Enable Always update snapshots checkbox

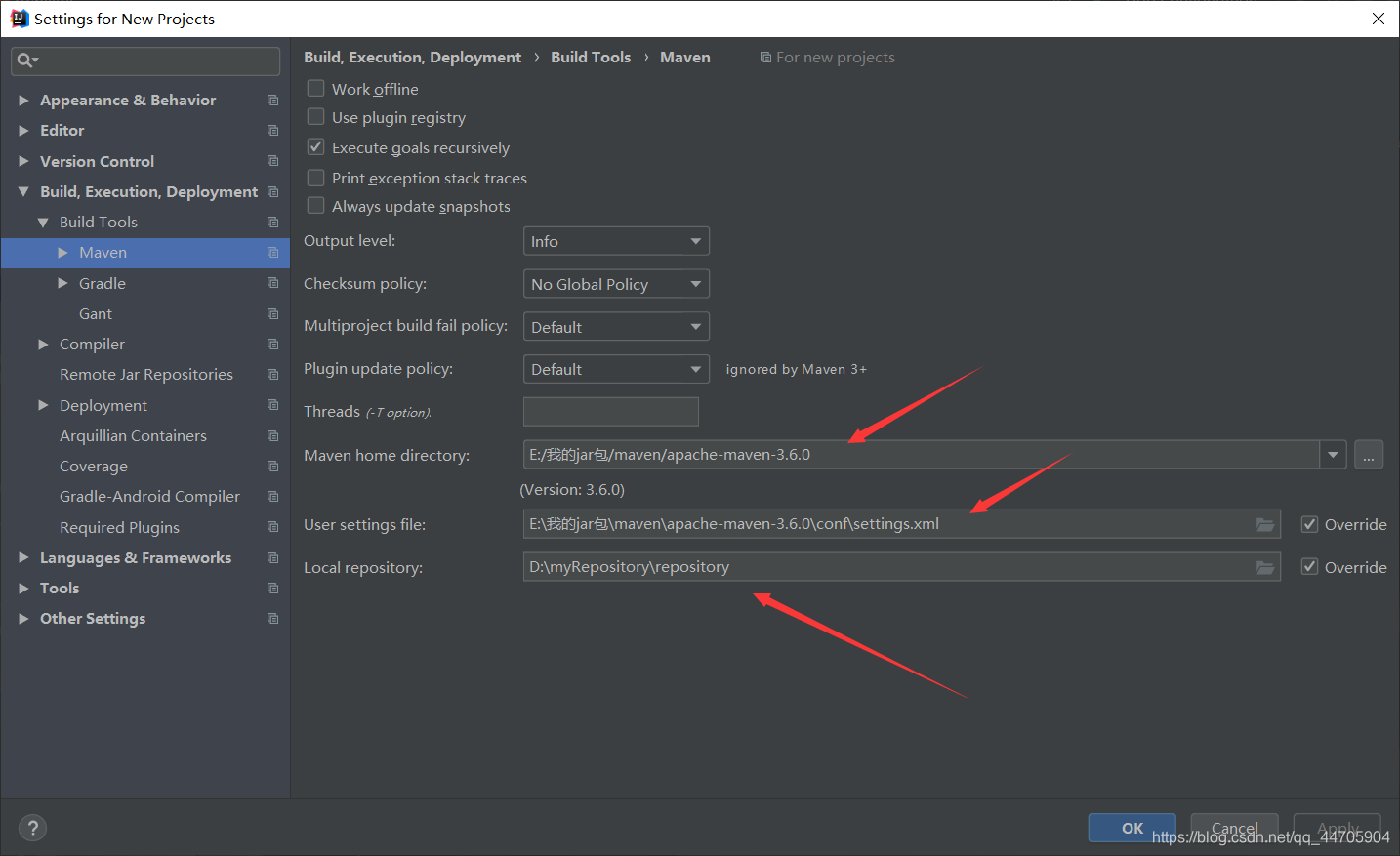coord(316,206)
